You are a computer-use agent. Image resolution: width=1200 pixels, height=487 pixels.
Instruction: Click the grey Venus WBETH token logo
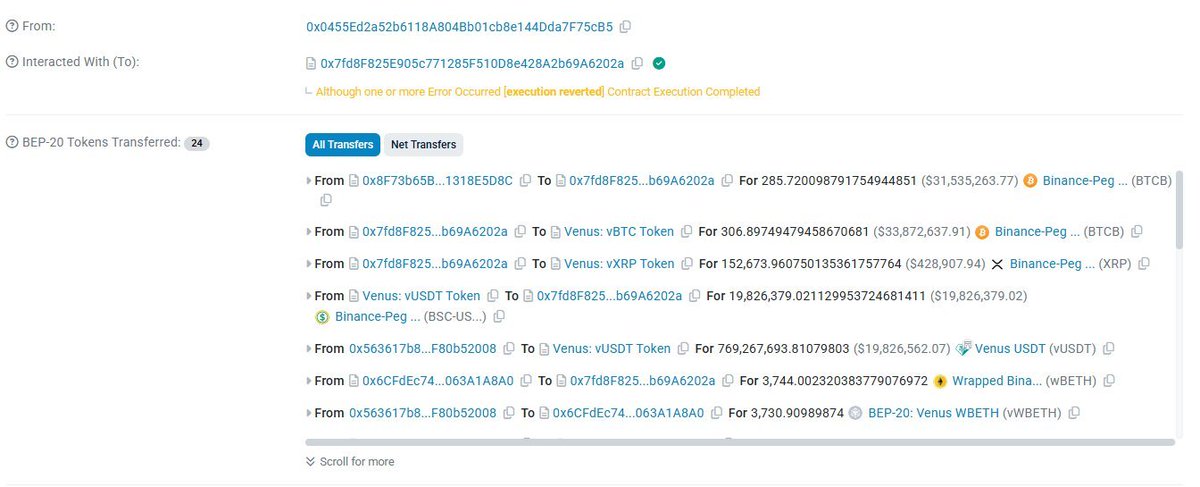[x=855, y=413]
